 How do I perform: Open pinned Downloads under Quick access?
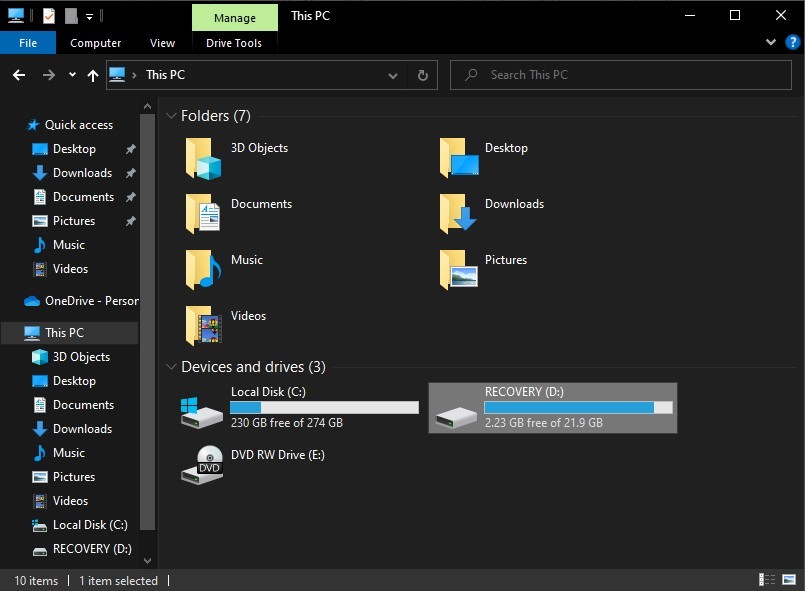click(x=82, y=173)
